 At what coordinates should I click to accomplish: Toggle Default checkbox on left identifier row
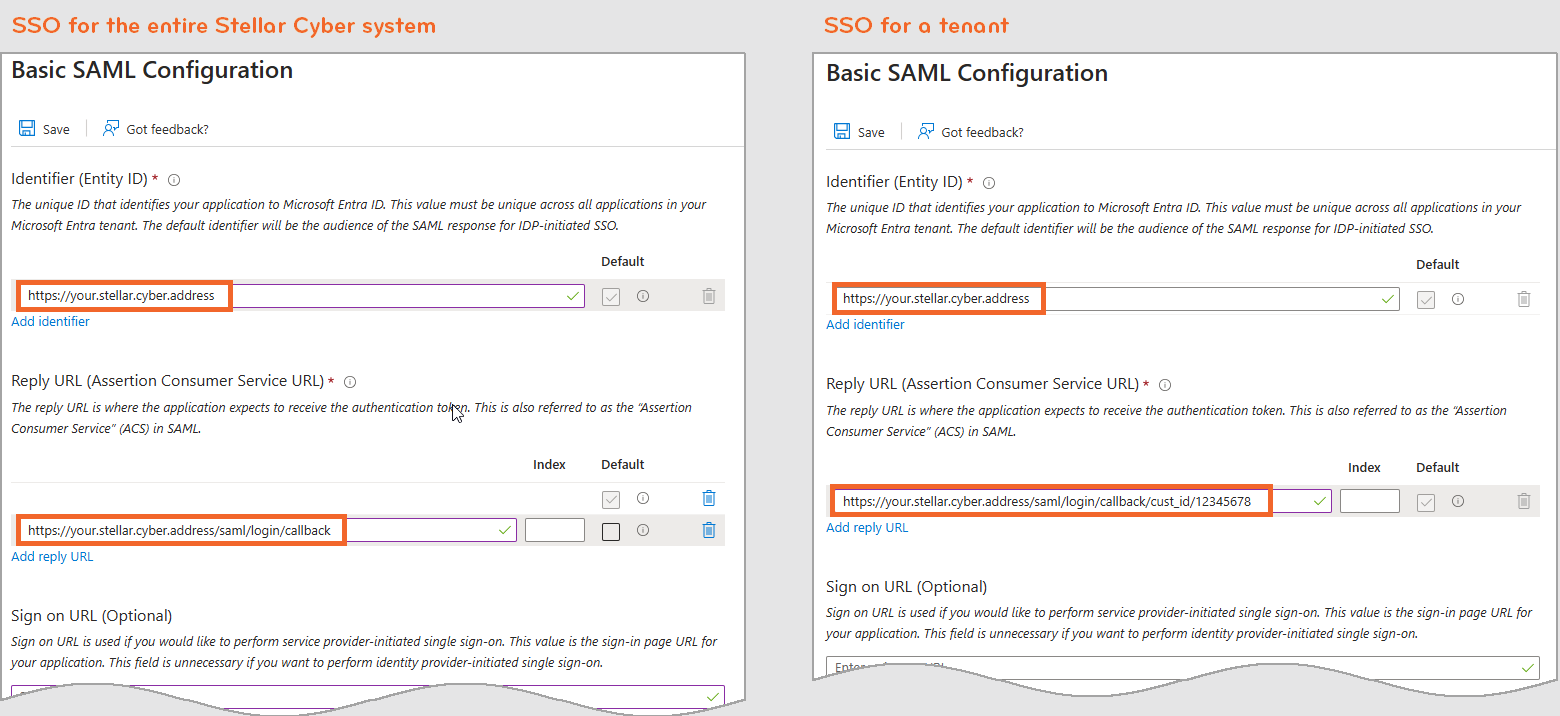tap(611, 297)
